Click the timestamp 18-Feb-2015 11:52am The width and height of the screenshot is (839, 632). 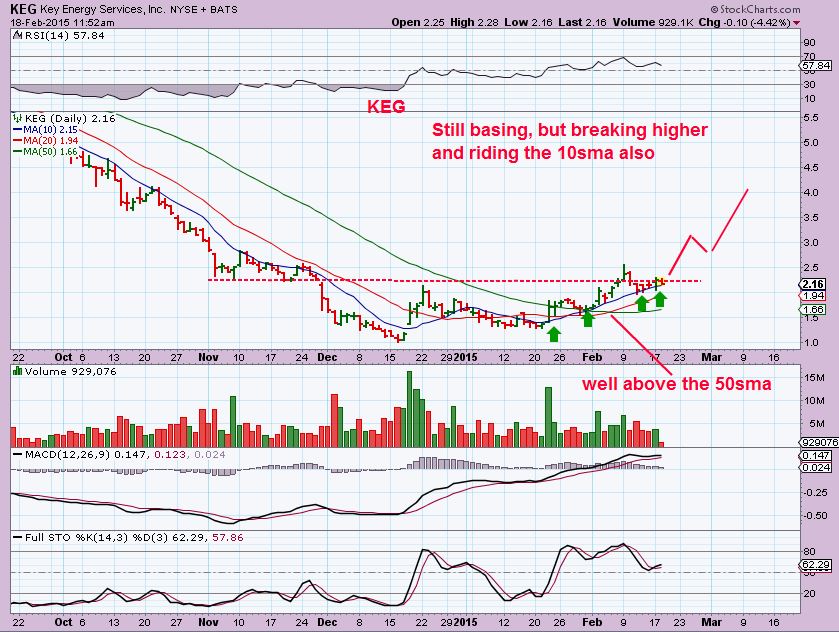coord(62,22)
